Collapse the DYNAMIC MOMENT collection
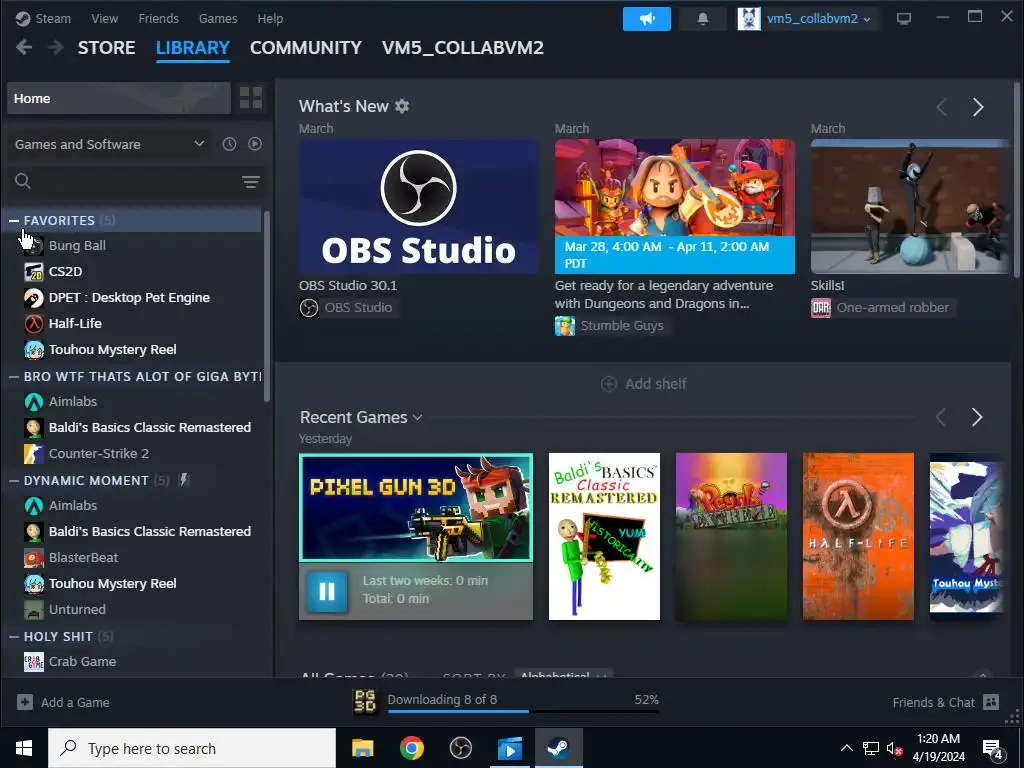Viewport: 1024px width, 768px height. [14, 481]
